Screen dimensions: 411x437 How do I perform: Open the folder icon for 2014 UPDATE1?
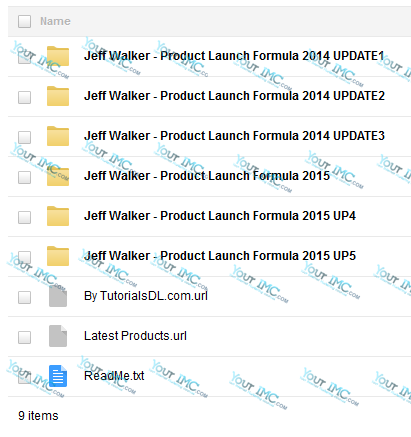[x=58, y=56]
